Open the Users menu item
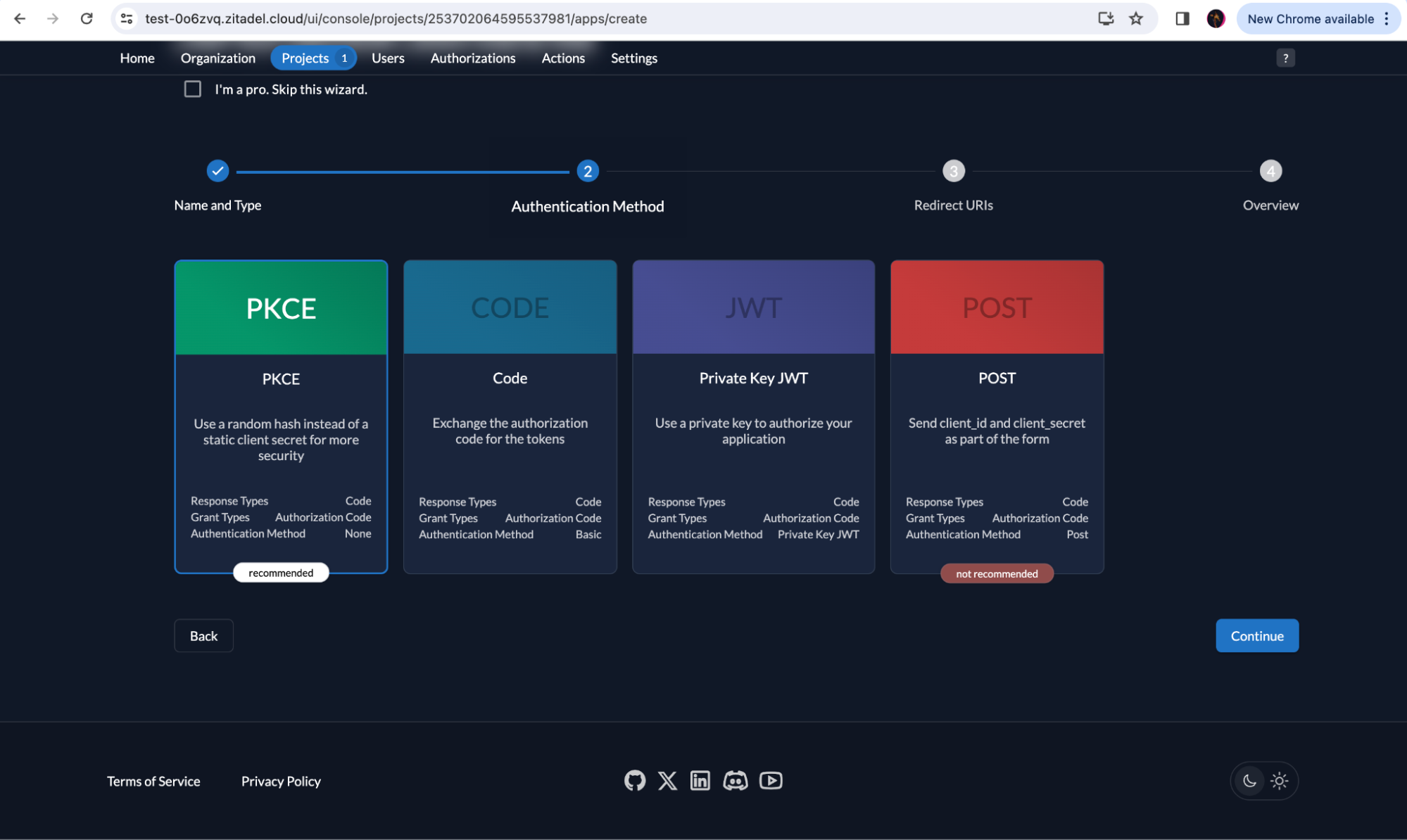 [388, 58]
